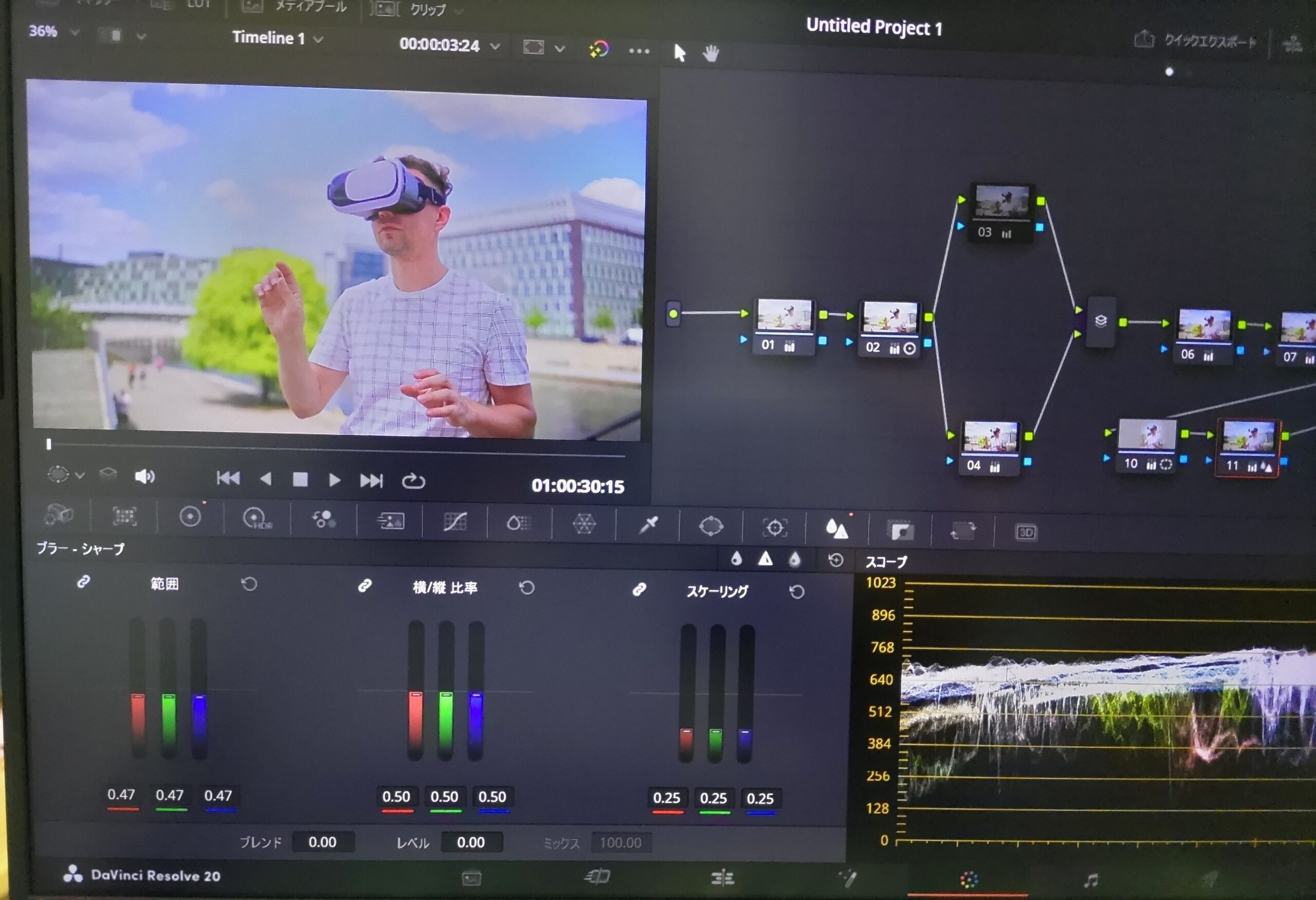Open the Qualifier eyedropper palette

pyautogui.click(x=648, y=525)
